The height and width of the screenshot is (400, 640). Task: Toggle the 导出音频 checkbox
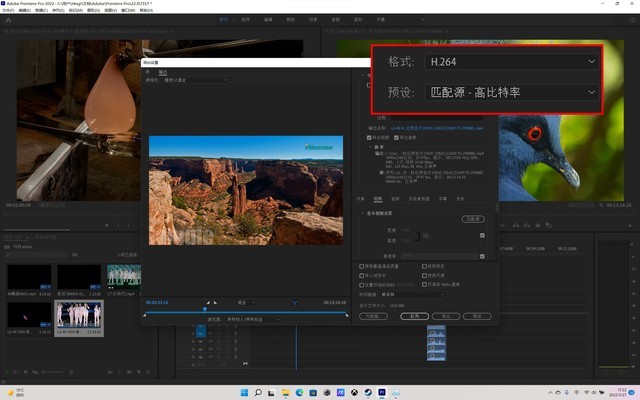(396, 138)
